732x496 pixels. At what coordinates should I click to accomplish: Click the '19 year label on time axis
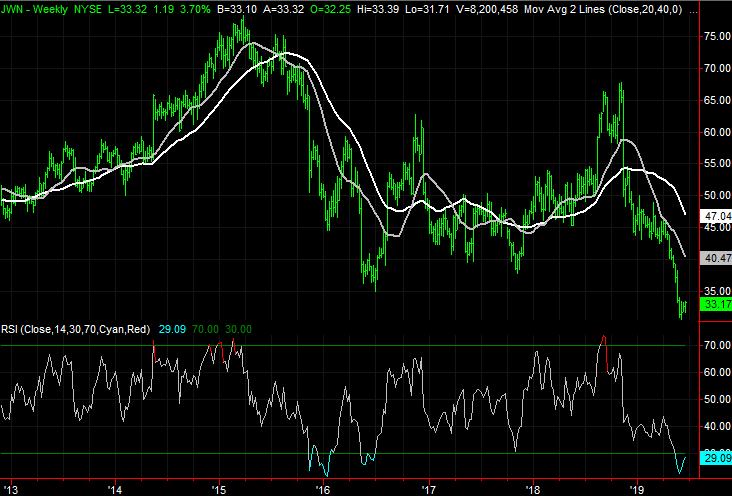click(x=637, y=489)
